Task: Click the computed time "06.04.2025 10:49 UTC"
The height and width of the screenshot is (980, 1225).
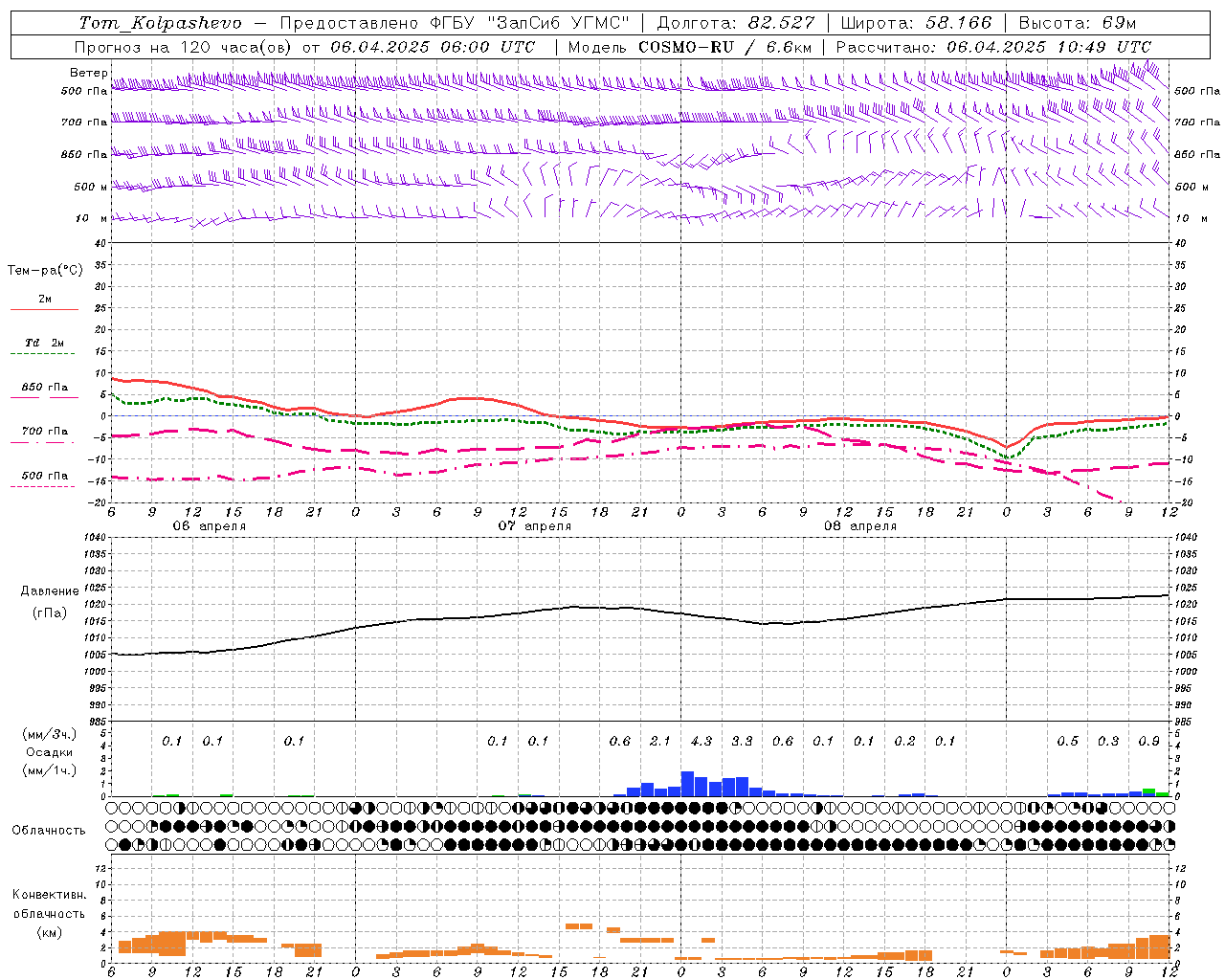Action: tap(1049, 47)
